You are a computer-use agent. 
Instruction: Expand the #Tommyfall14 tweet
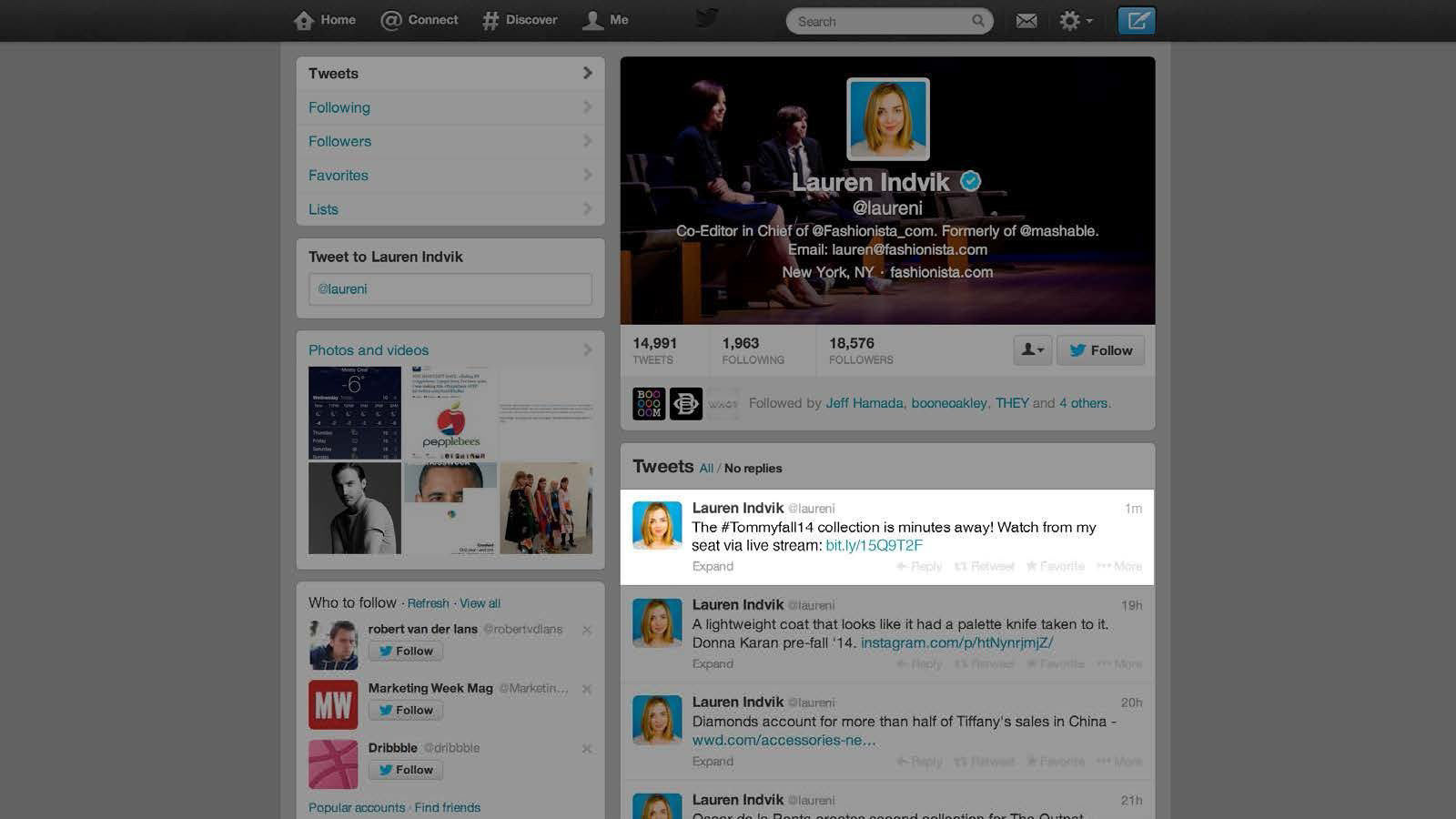pyautogui.click(x=713, y=566)
